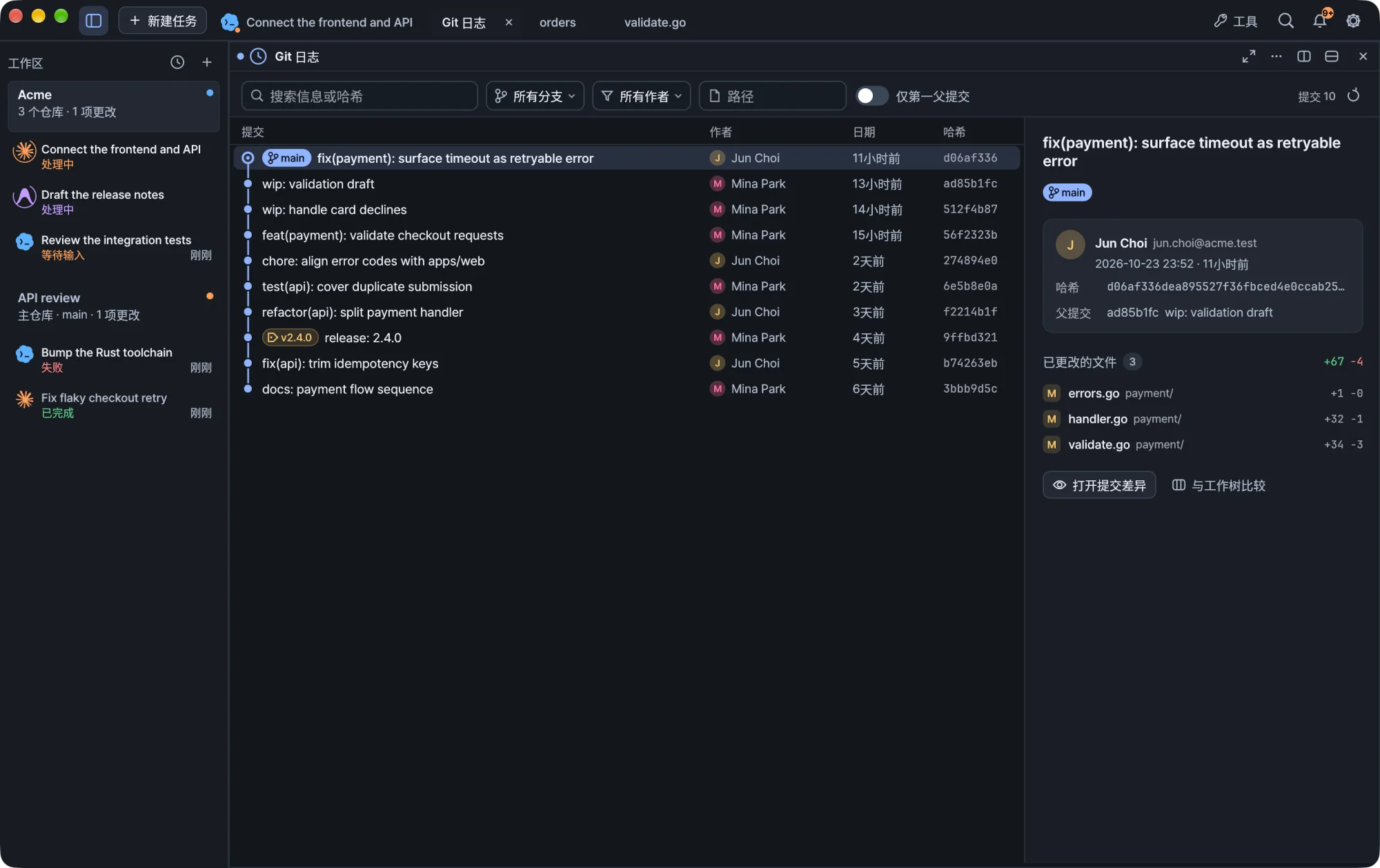Open the 所有分支 branch dropdown
1380x868 pixels.
(535, 96)
